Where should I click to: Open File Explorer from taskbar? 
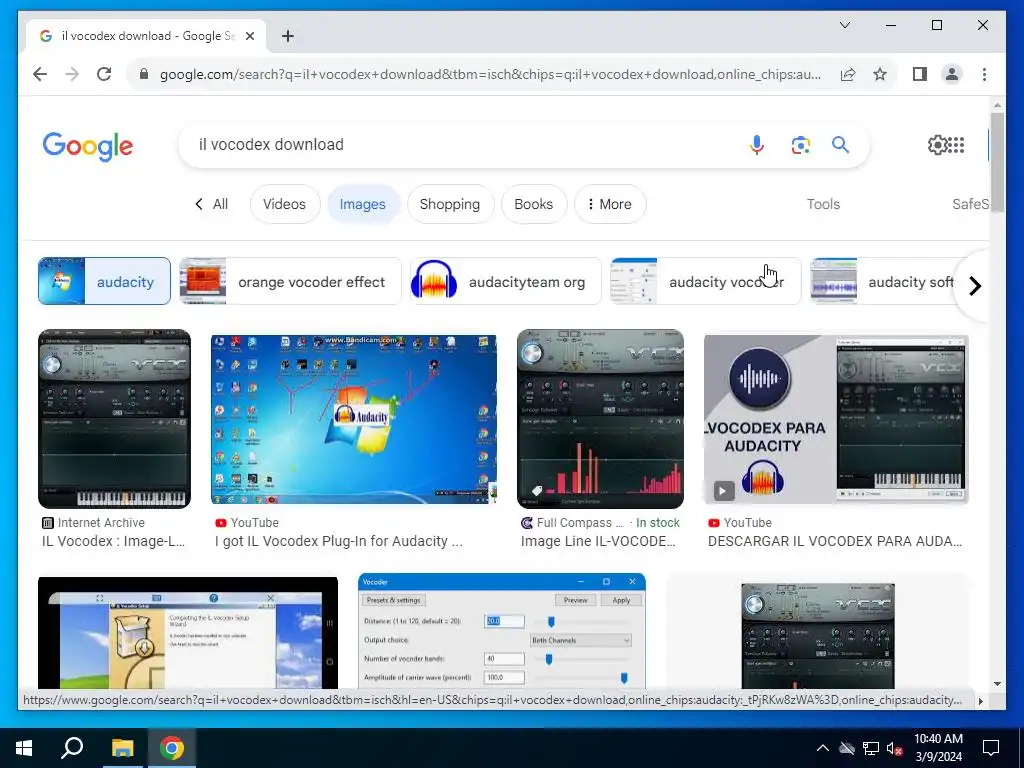(122, 748)
